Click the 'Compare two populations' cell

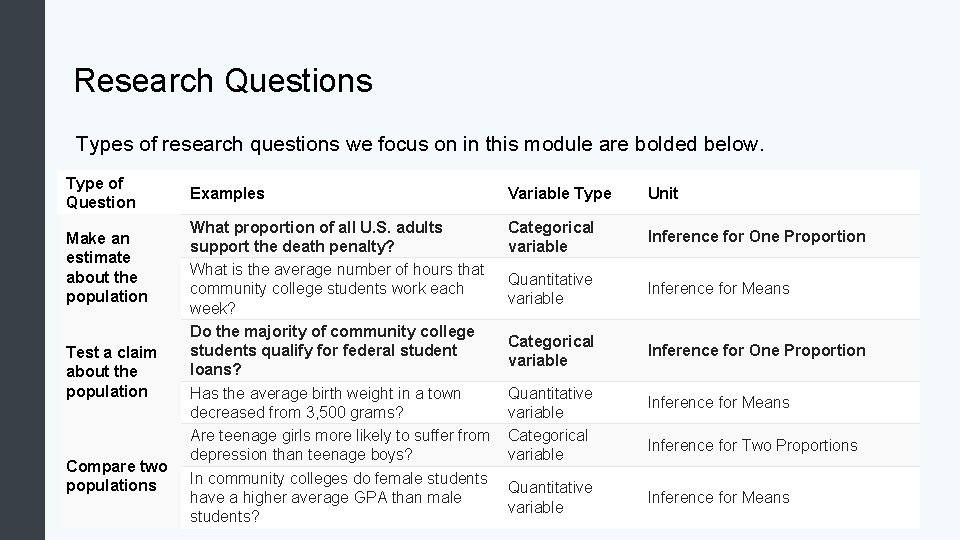(116, 476)
